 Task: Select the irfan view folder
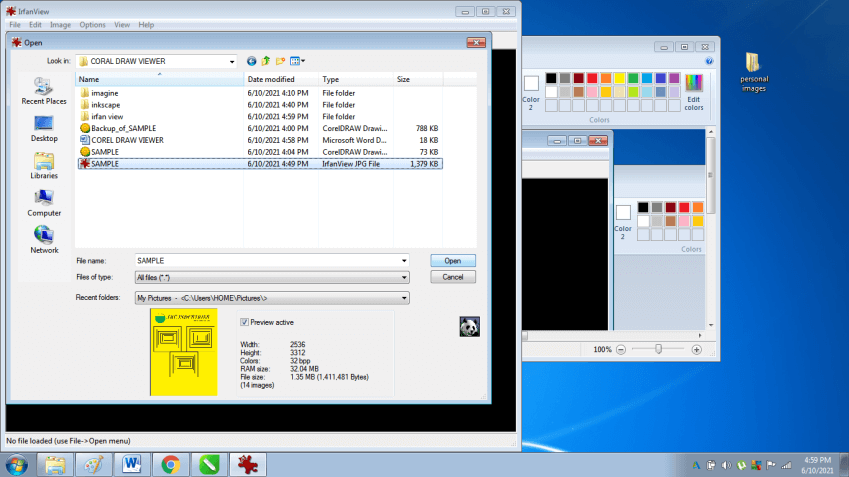[107, 116]
